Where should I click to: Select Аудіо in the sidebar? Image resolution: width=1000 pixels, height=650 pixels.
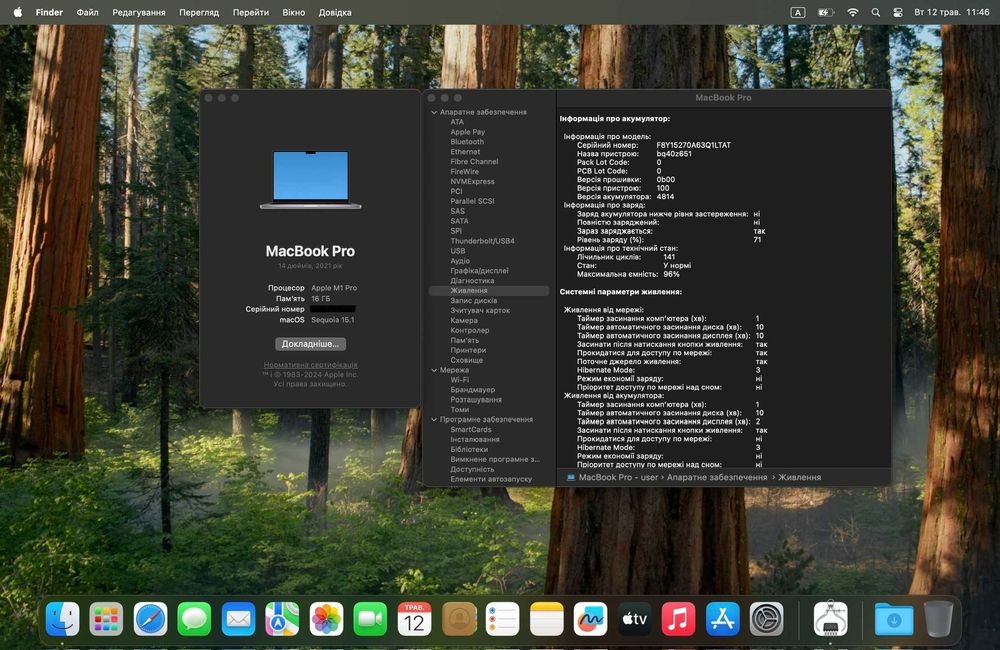coord(460,261)
